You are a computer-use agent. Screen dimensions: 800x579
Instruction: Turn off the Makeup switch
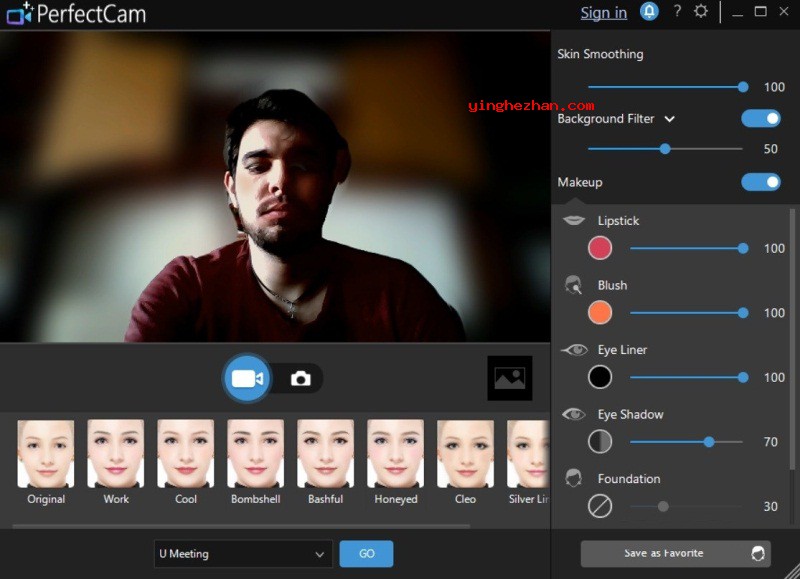(x=761, y=182)
